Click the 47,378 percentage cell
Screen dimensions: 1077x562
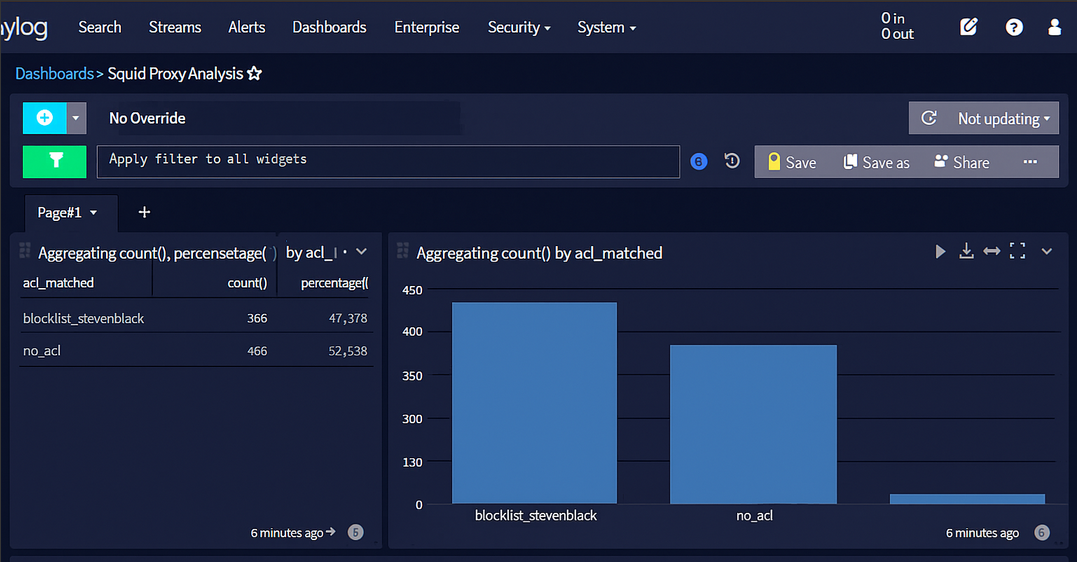pos(348,319)
